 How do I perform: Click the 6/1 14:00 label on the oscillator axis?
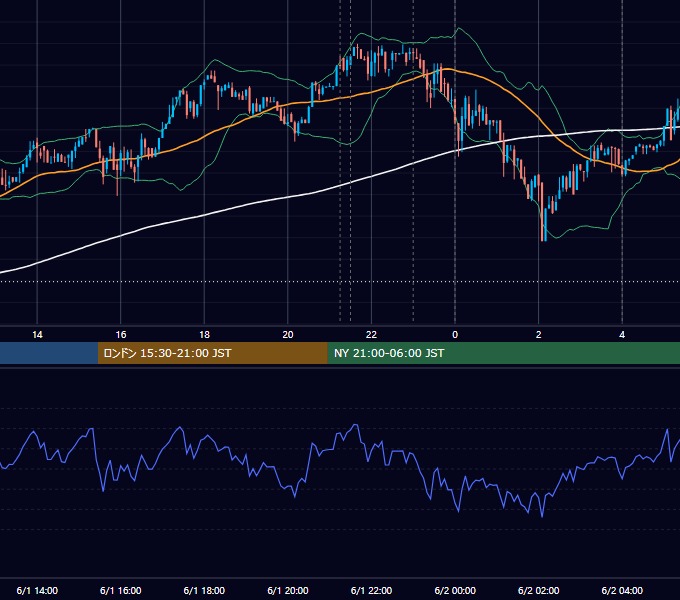pyautogui.click(x=37, y=590)
